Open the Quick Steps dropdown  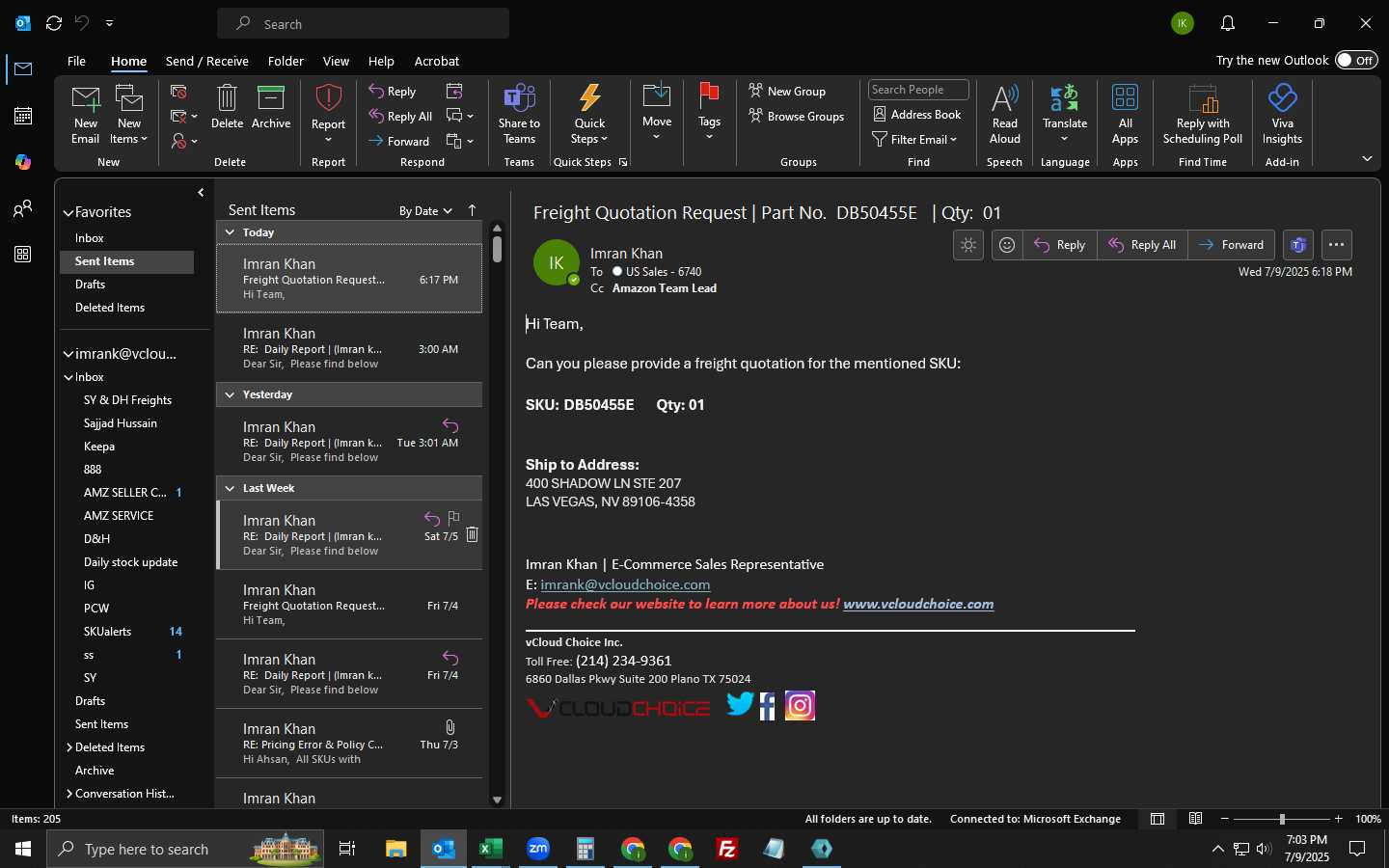pos(589,114)
